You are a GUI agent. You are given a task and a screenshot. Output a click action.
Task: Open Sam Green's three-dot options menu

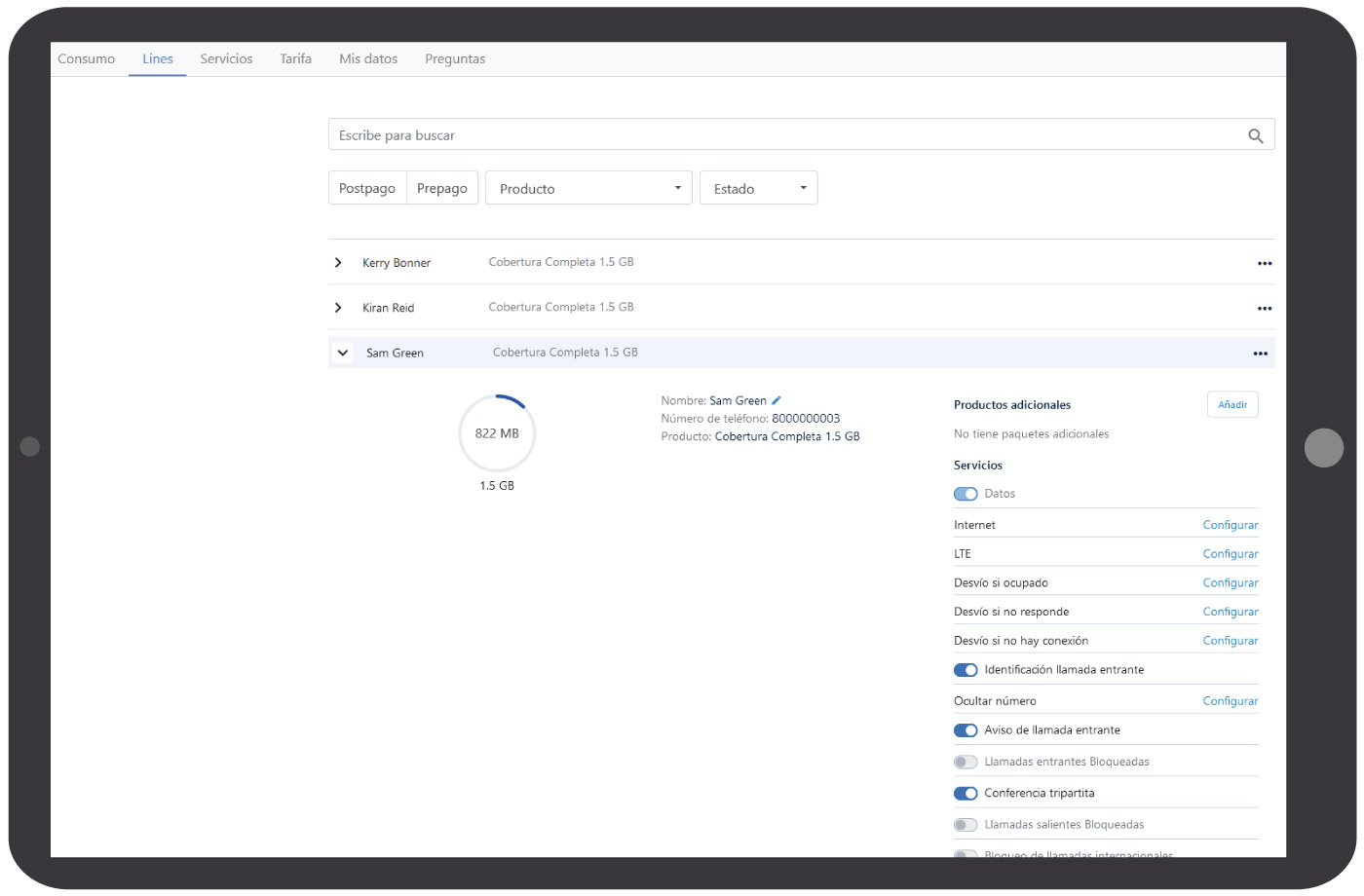pos(1261,354)
